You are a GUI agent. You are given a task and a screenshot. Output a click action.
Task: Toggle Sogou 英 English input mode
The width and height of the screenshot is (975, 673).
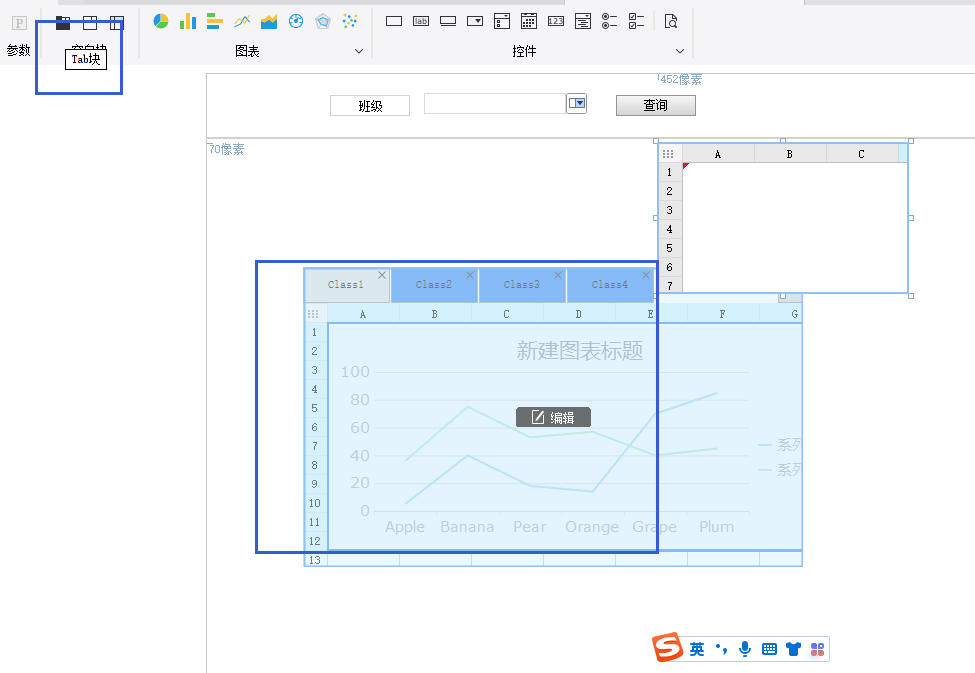(x=697, y=649)
